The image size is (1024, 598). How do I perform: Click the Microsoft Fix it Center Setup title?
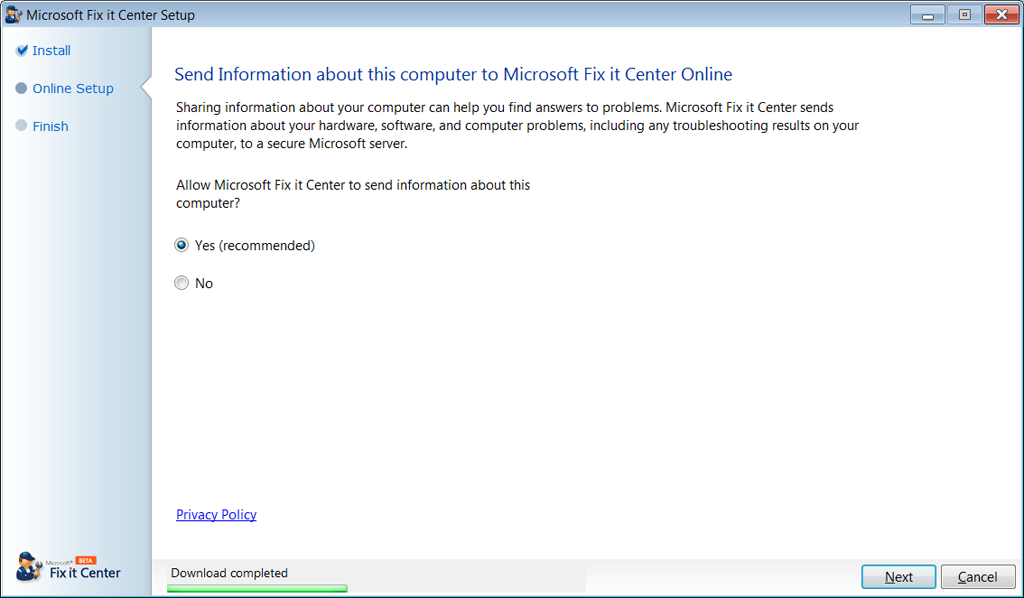point(110,15)
